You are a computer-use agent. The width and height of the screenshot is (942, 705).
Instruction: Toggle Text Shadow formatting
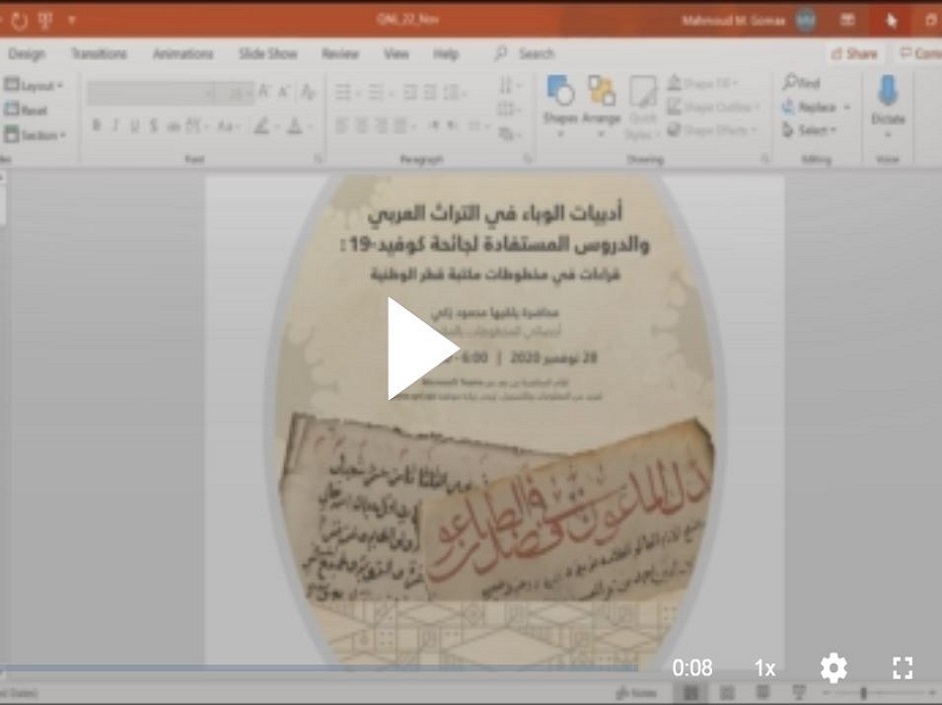[154, 126]
